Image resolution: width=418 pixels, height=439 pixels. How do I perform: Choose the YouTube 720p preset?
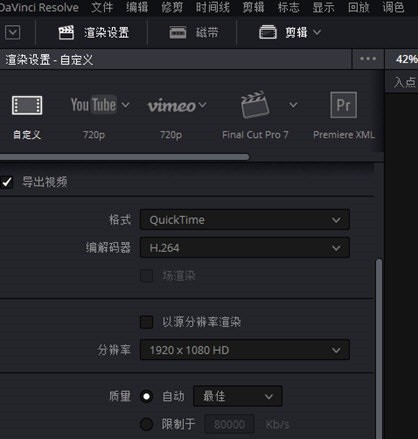(94, 105)
